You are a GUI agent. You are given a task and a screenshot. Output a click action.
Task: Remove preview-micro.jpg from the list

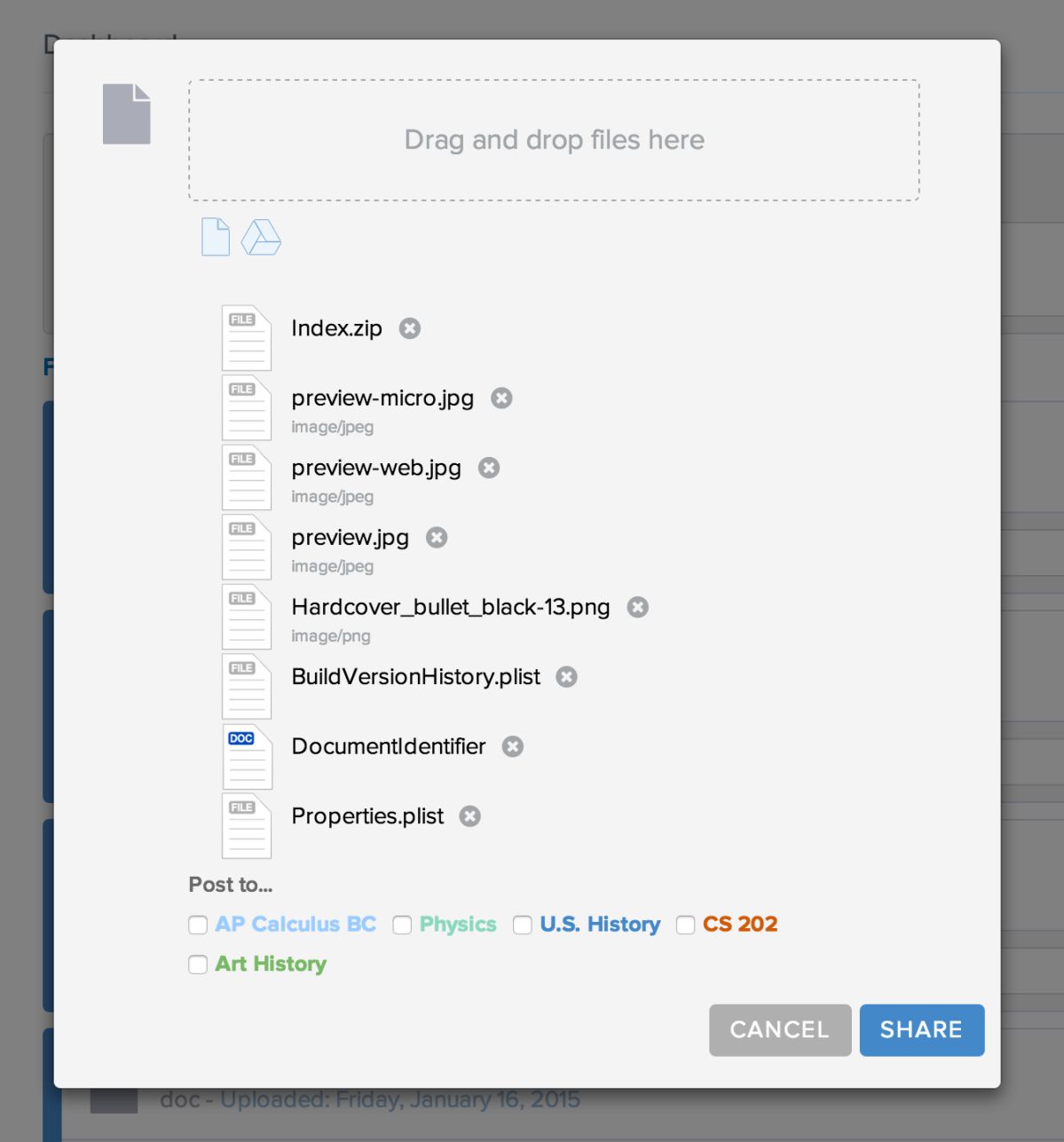[x=501, y=398]
